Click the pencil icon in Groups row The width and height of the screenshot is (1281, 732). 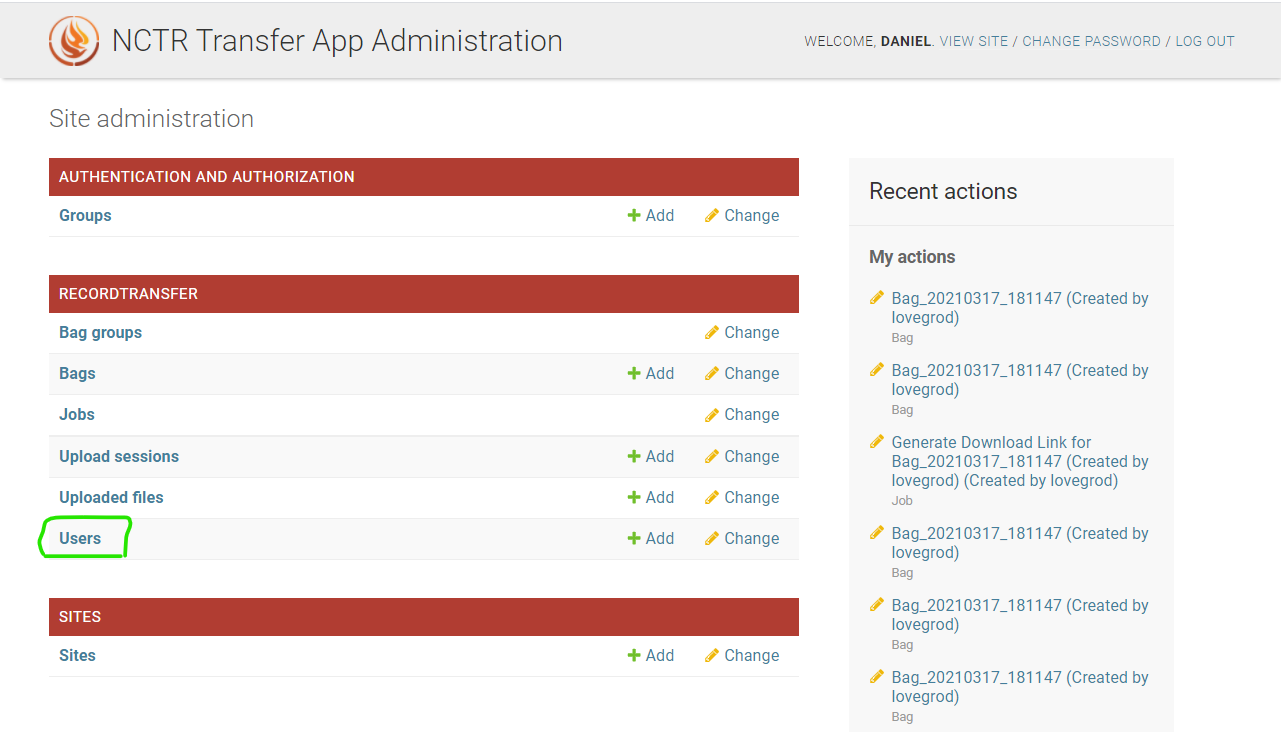(712, 215)
